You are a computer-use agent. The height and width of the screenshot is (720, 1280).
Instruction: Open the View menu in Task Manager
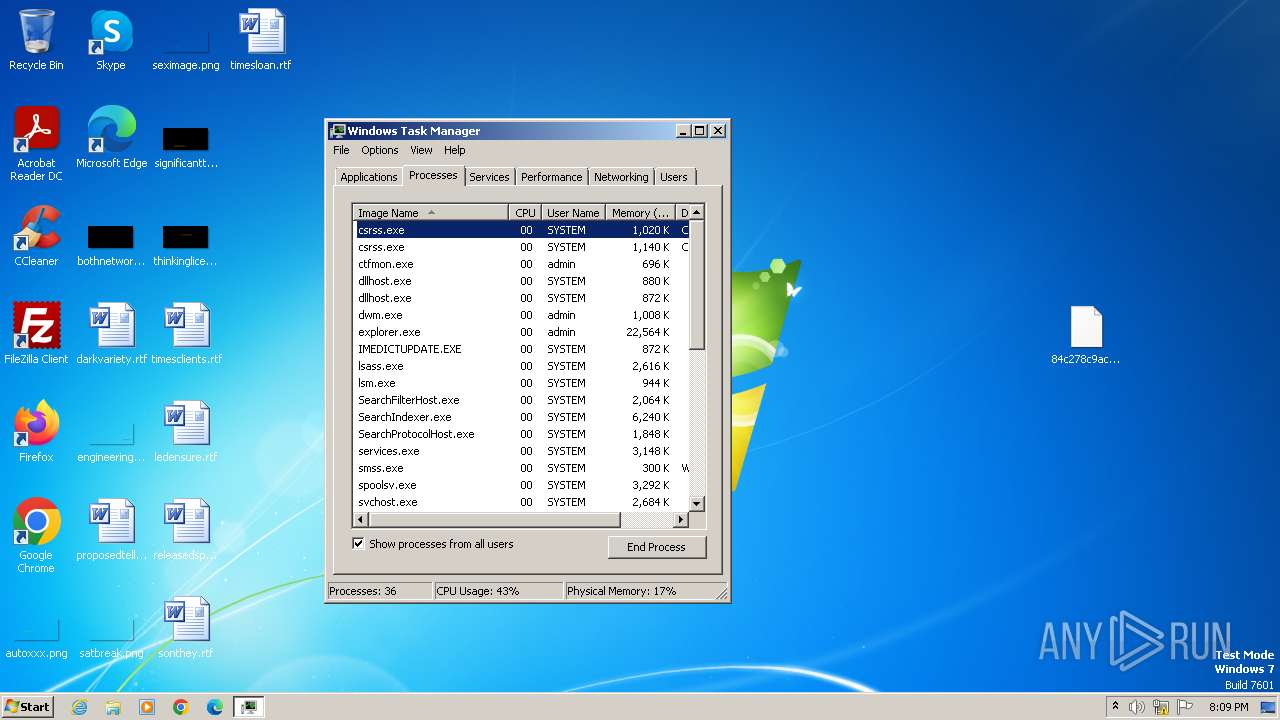[421, 150]
